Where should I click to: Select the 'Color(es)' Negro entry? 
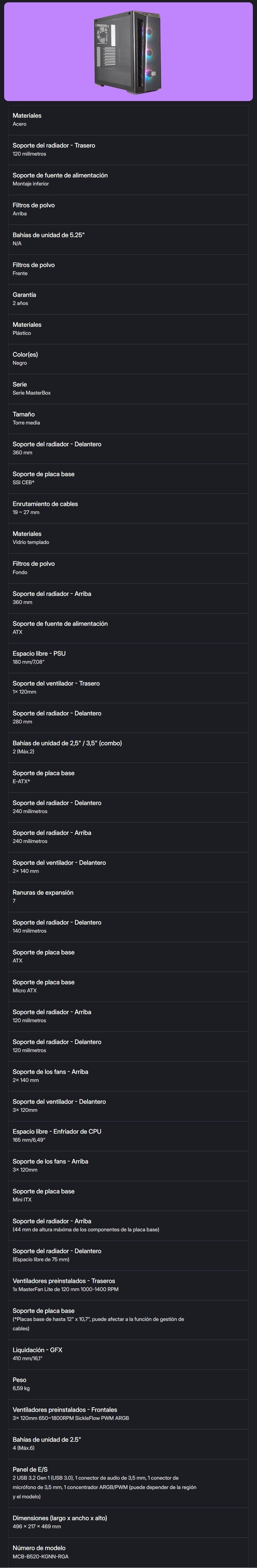128,358
